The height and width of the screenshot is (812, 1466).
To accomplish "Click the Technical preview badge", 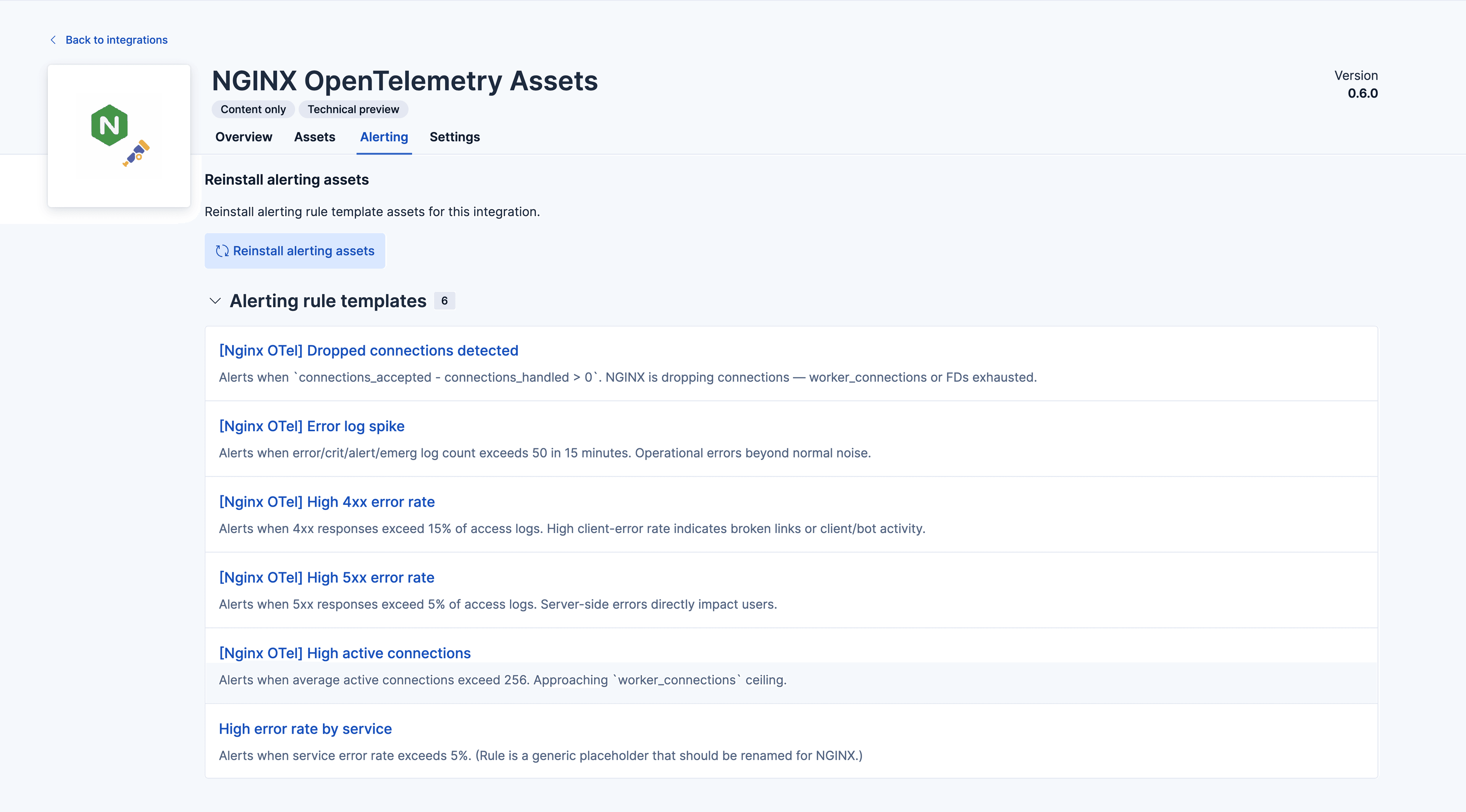I will tap(354, 109).
